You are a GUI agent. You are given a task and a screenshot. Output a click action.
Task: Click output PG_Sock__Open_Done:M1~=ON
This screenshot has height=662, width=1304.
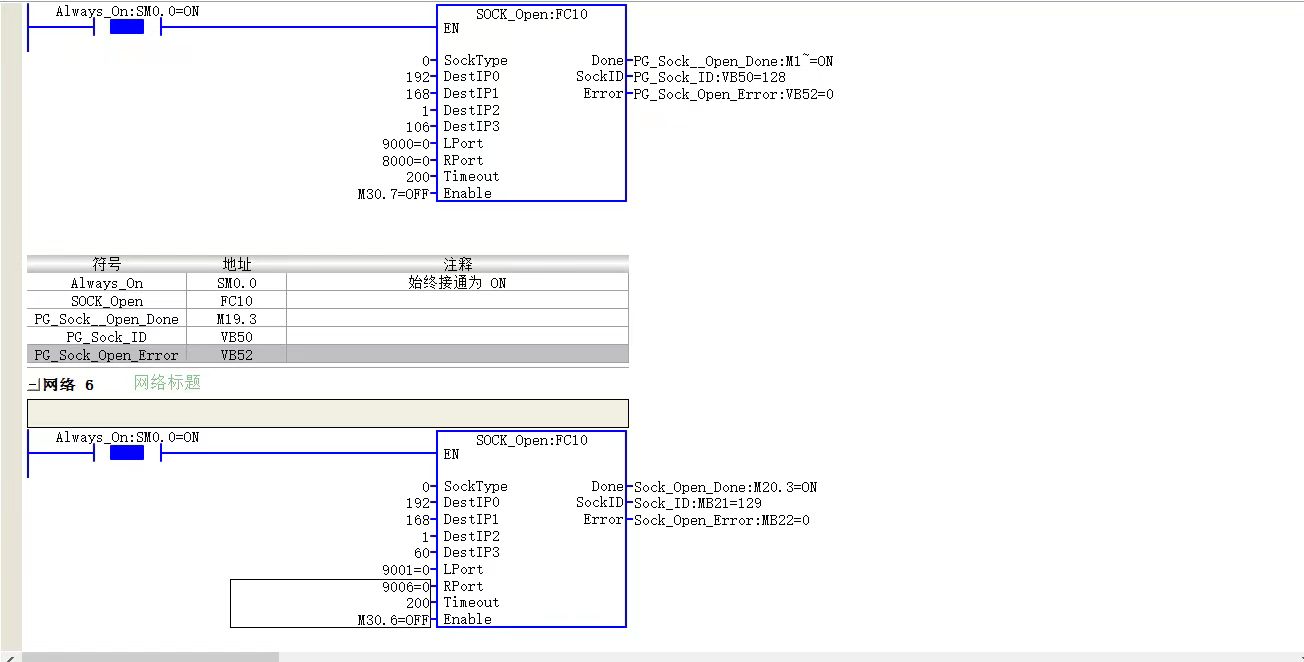(x=733, y=61)
